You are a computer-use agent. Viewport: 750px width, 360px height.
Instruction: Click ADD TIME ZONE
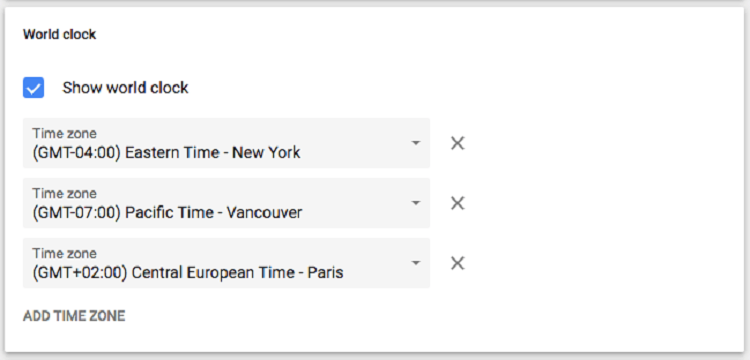[x=74, y=316]
